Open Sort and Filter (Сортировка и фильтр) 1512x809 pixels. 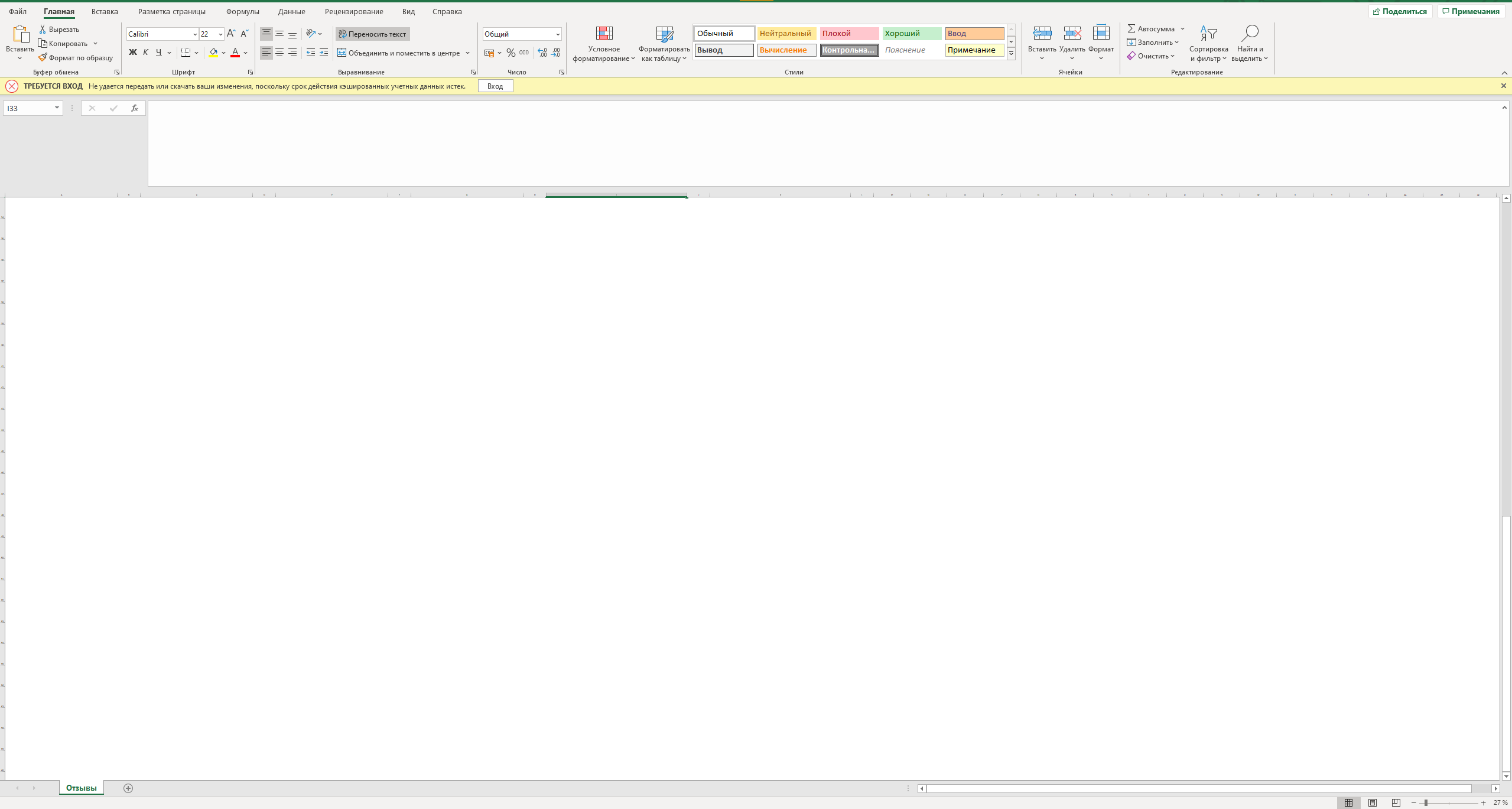(x=1208, y=44)
